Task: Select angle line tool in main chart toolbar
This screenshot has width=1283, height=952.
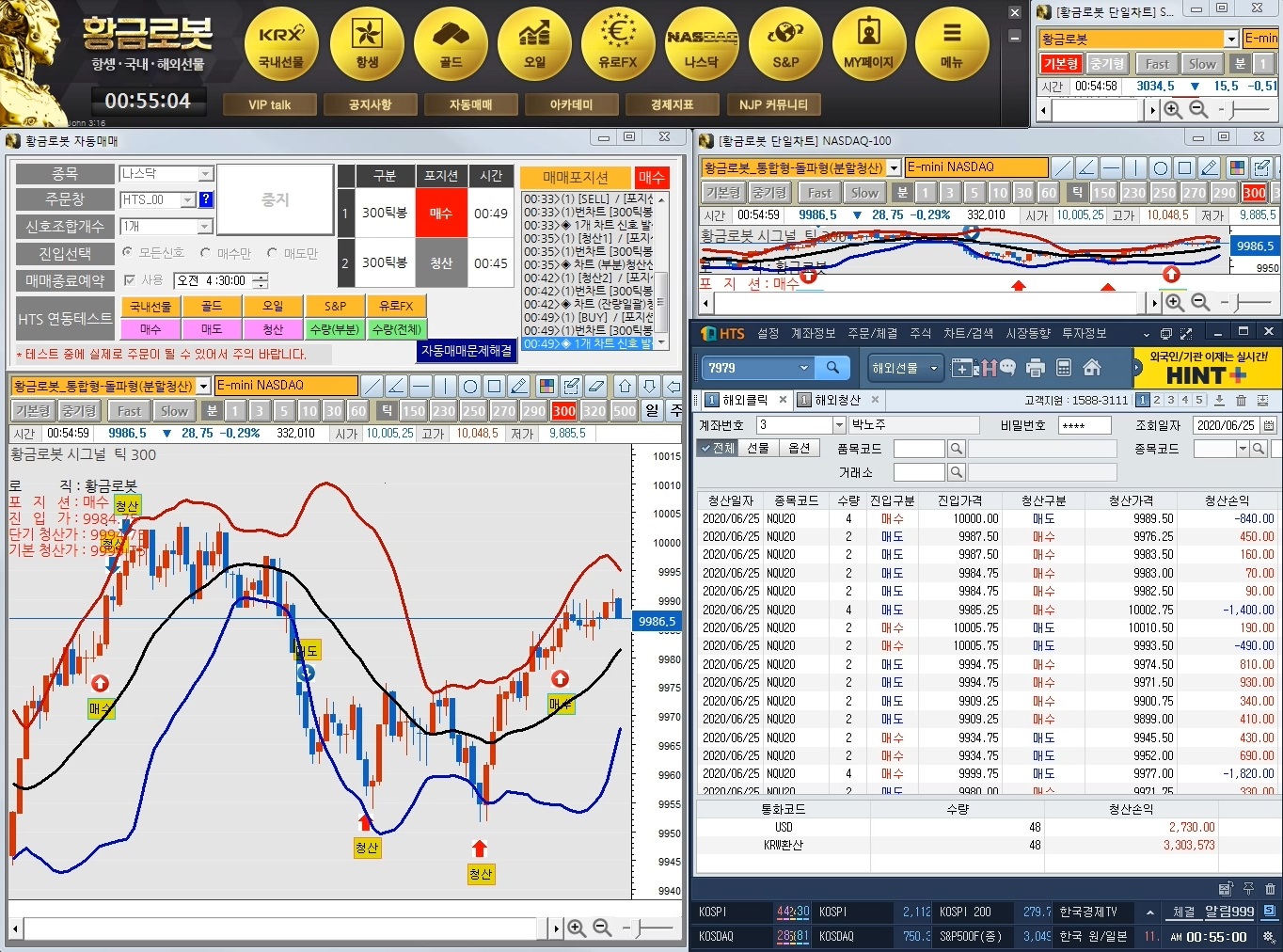Action: tap(397, 386)
